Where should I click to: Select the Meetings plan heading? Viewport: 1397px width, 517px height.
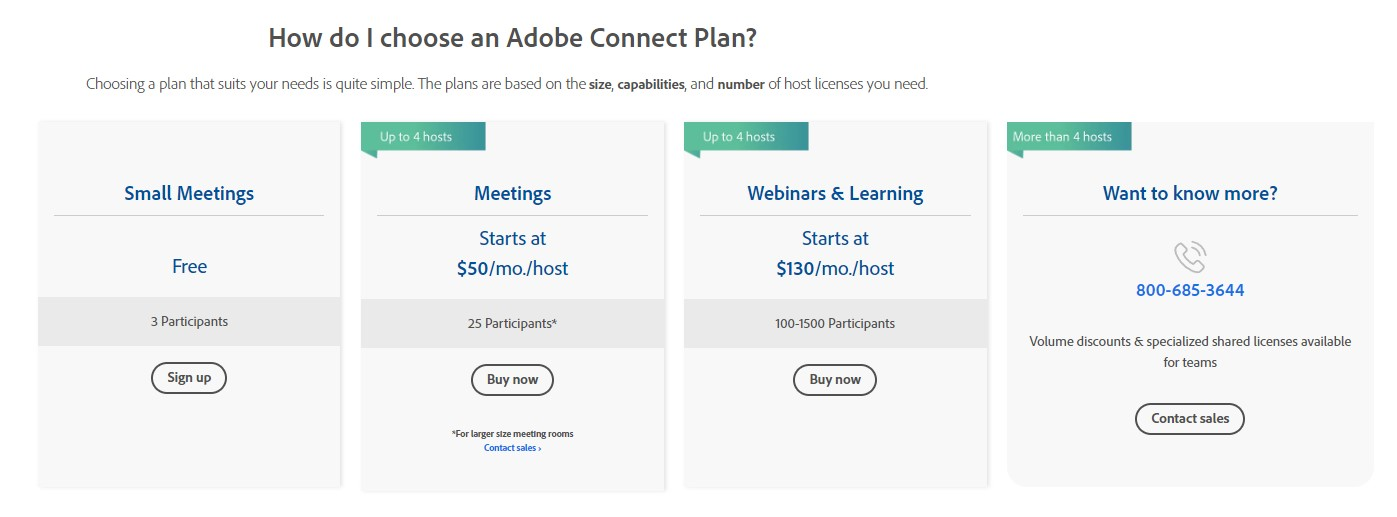512,193
